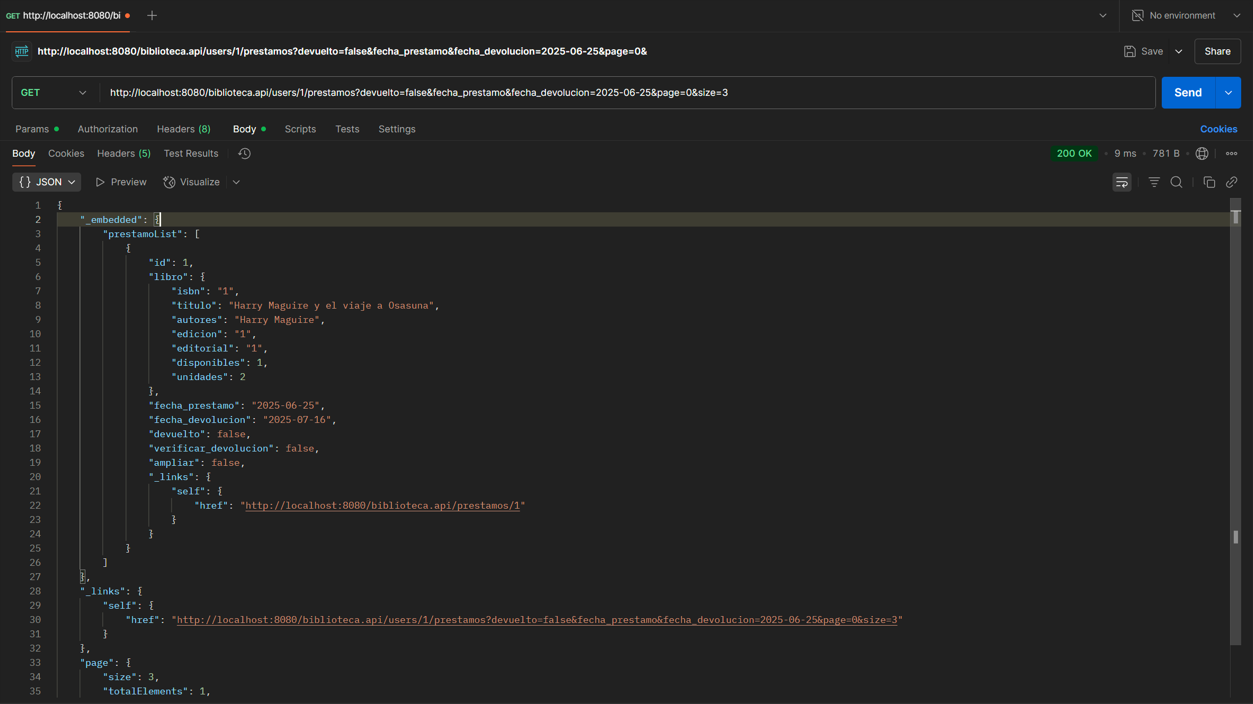Click the "fecha_prestamo" value 2025-06-25

[x=285, y=406]
